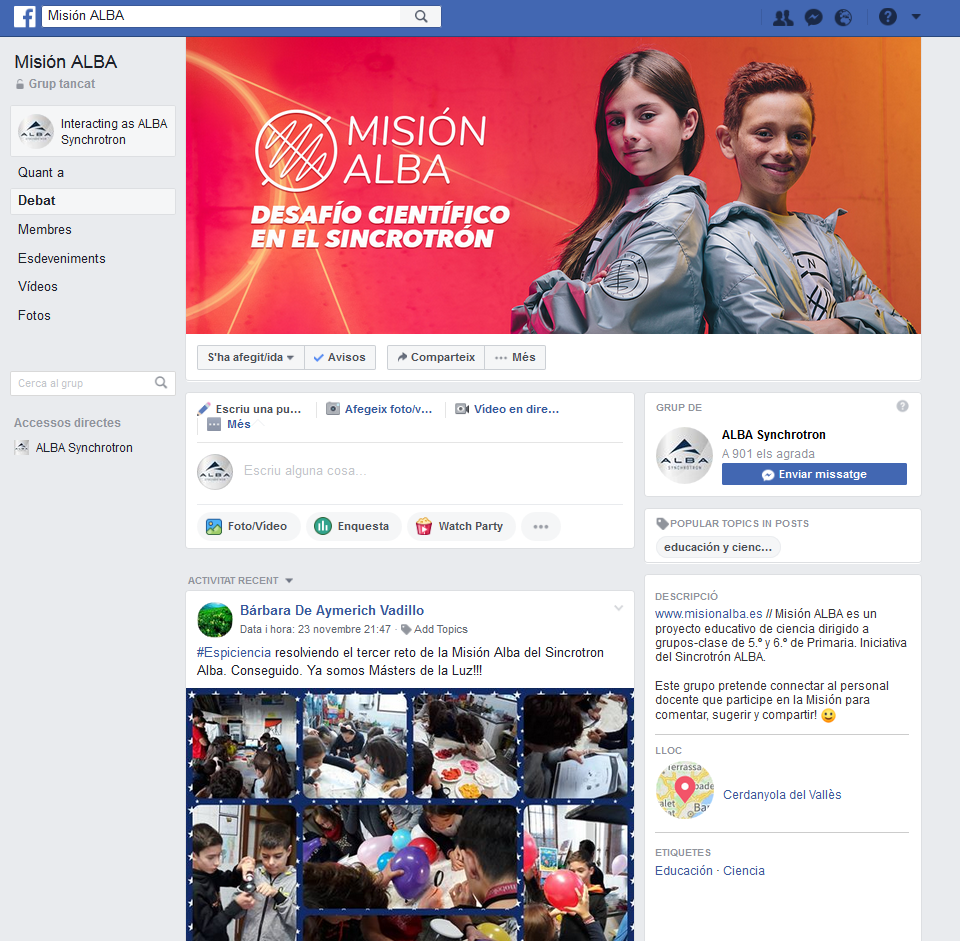Click the search magnifier button in top bar
960x941 pixels.
[x=421, y=17]
